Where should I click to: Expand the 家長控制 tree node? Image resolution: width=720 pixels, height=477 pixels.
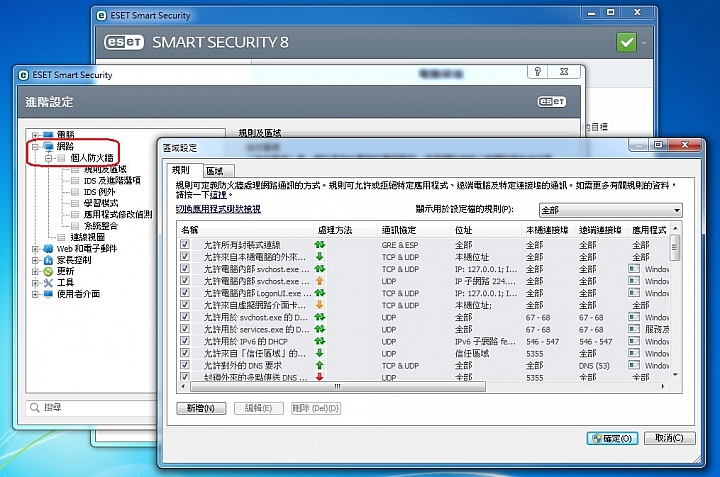(x=35, y=260)
